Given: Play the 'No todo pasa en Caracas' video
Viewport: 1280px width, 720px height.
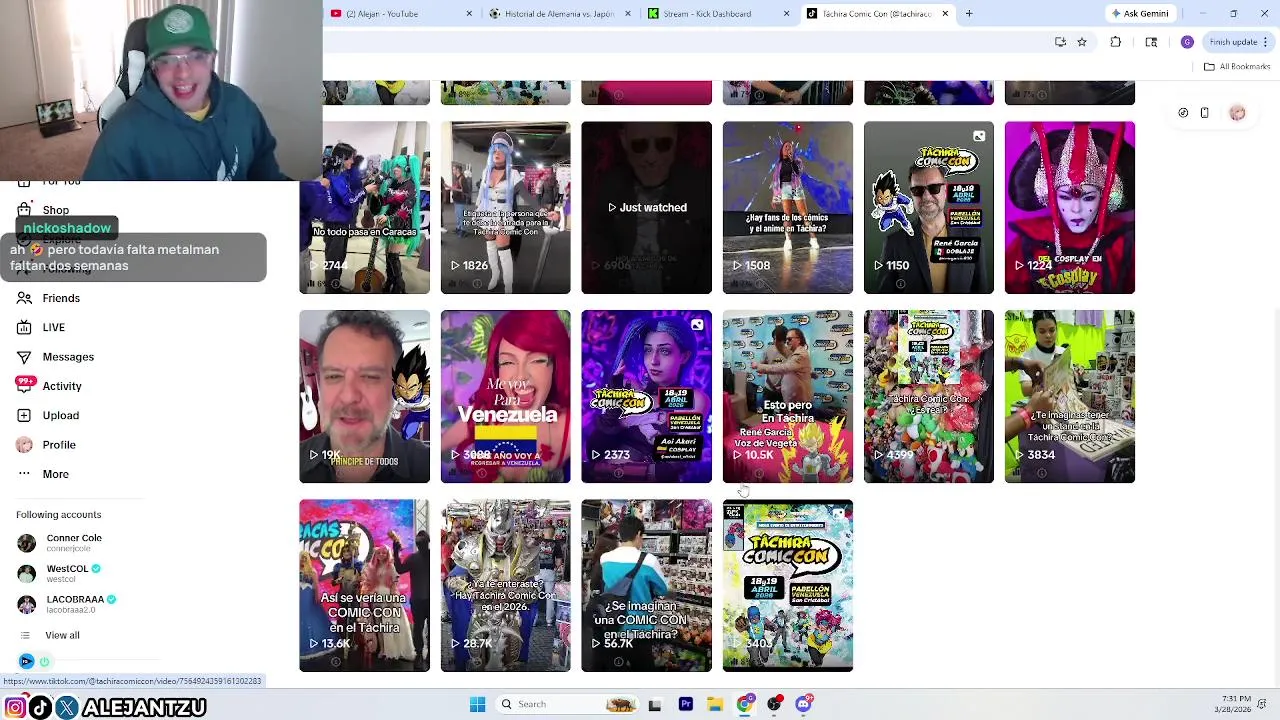Looking at the screenshot, I should click(x=364, y=208).
